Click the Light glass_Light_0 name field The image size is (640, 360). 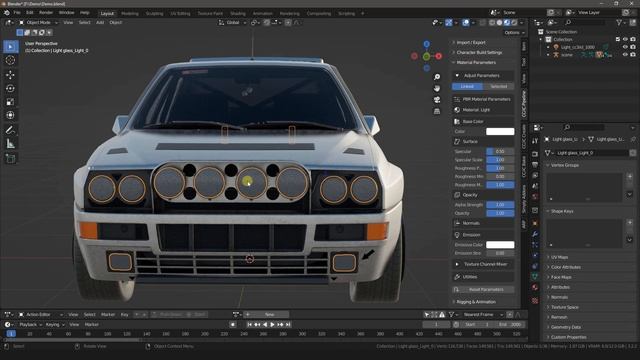point(592,153)
